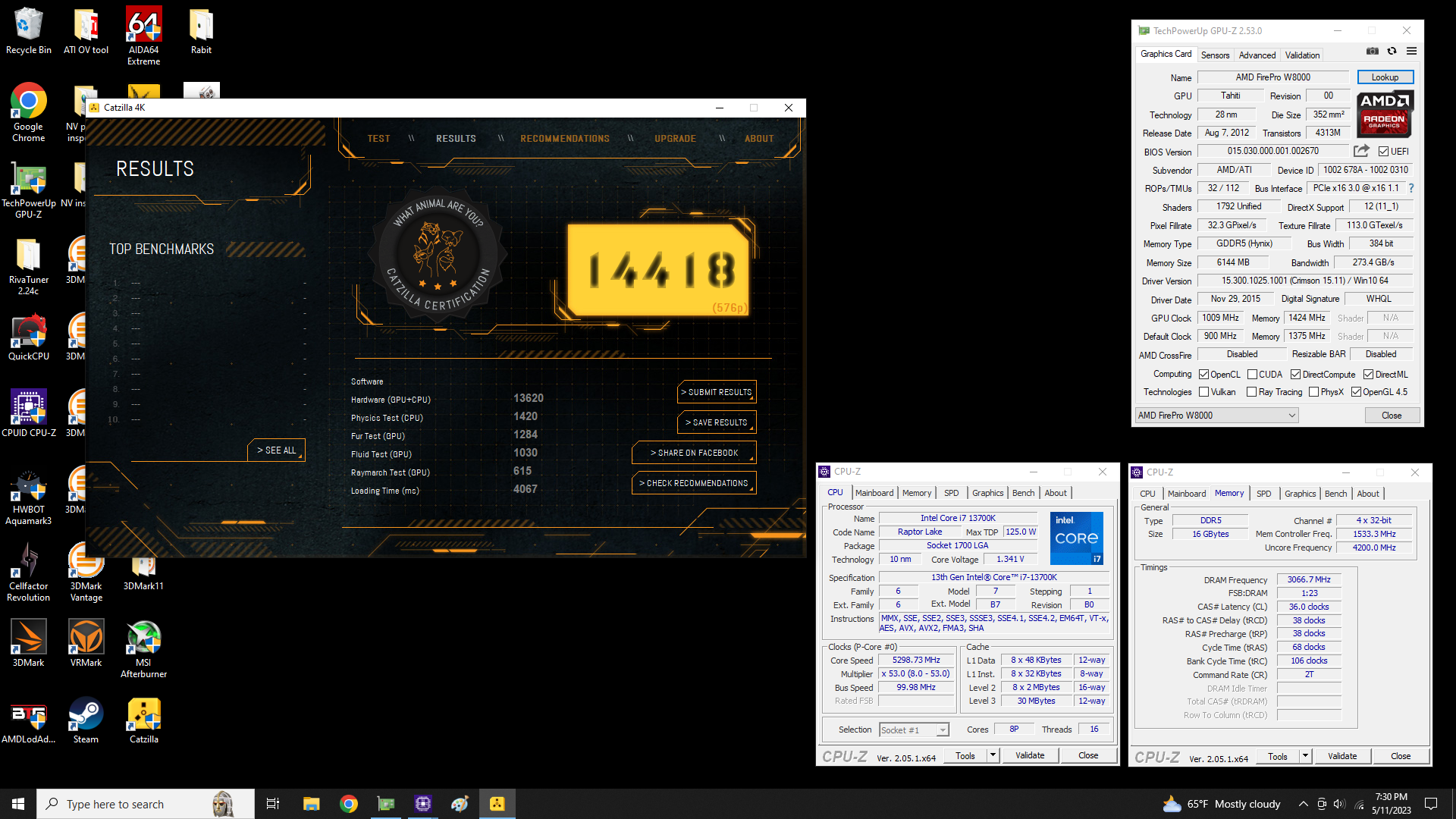Open the UPGRADE tab in Catzilla

tap(675, 139)
